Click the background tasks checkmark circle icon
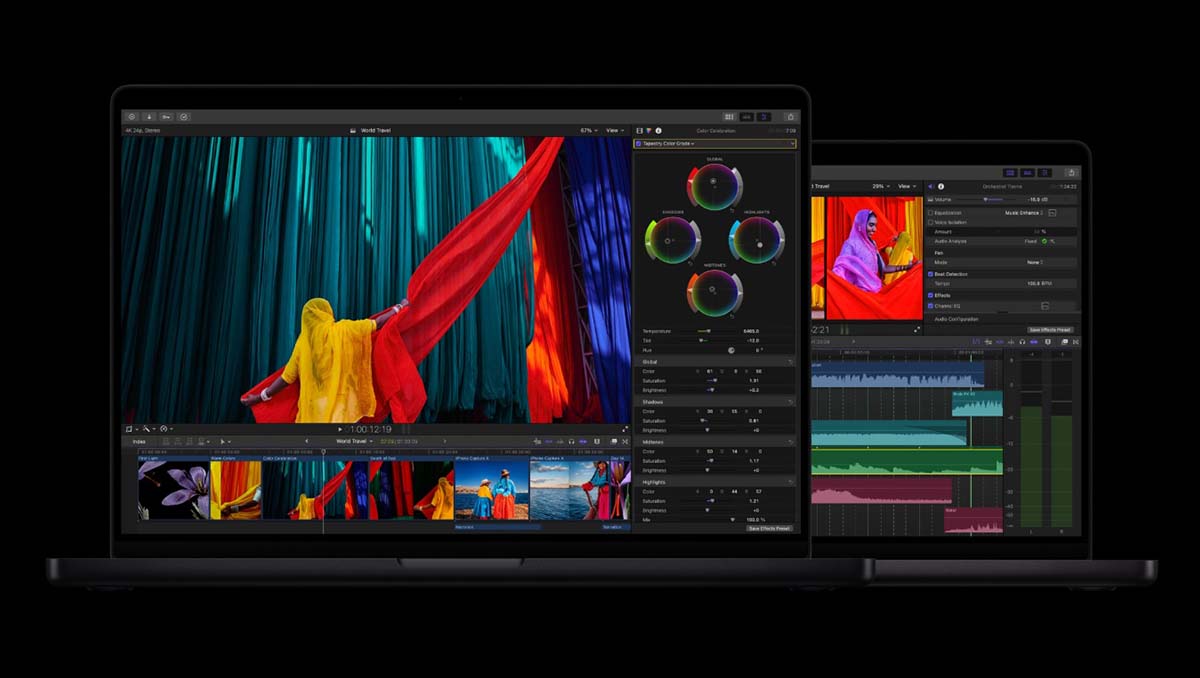 [x=184, y=117]
